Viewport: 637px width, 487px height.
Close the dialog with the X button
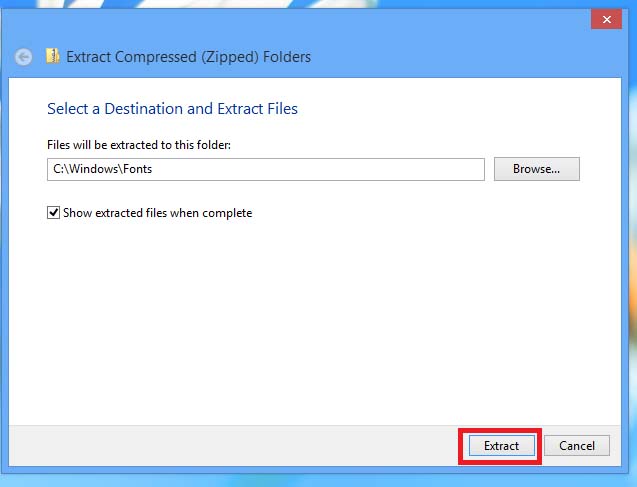click(607, 19)
